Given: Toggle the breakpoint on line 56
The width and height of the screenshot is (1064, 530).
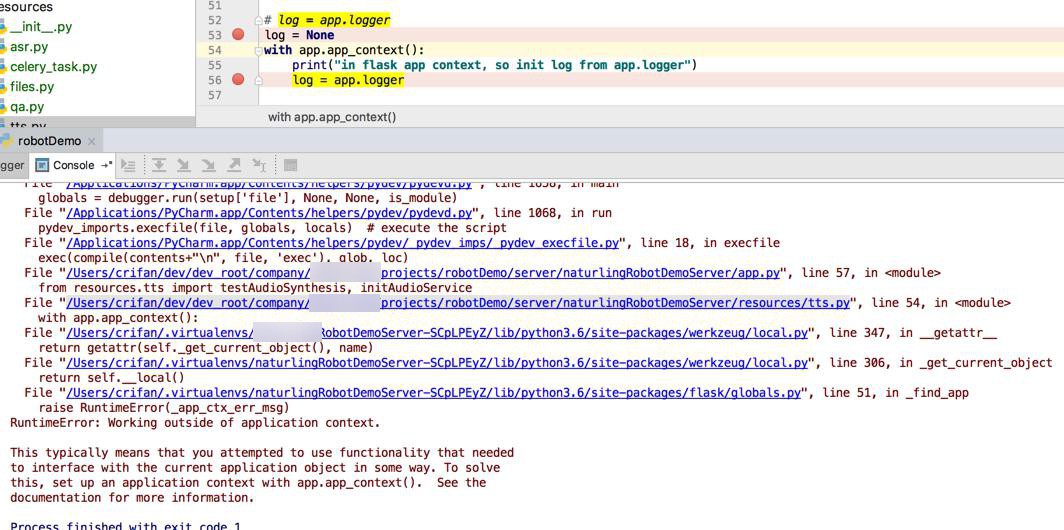Looking at the screenshot, I should (238, 80).
